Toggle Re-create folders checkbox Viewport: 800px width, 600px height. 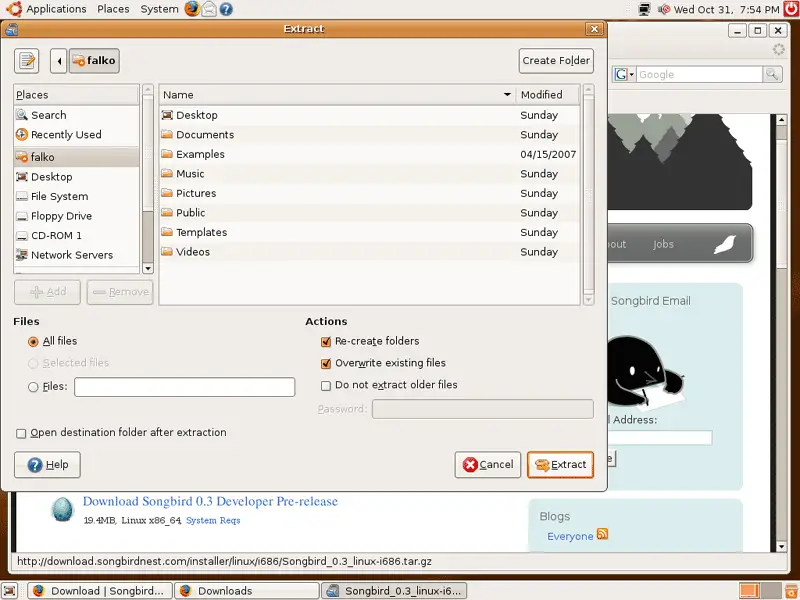(x=326, y=342)
